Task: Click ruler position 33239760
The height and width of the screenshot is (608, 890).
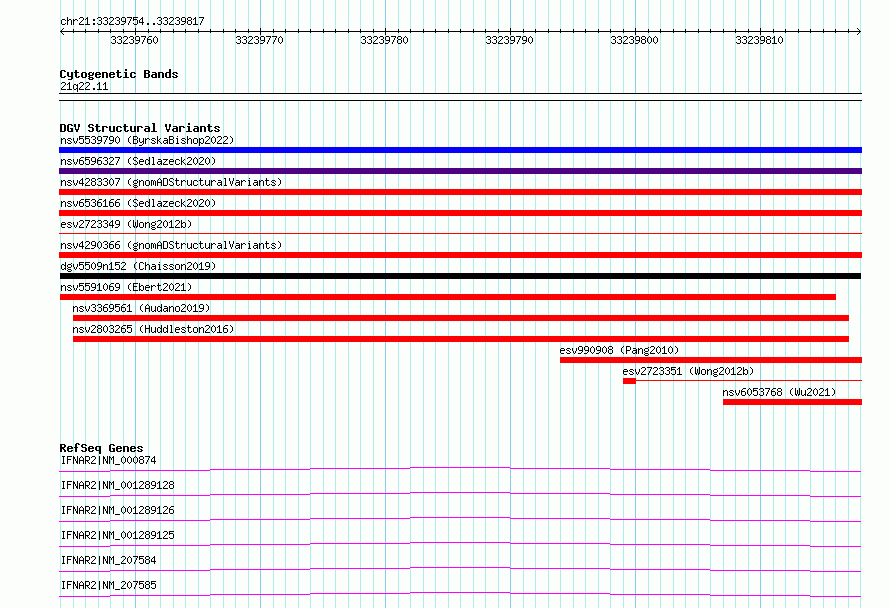Action: coord(135,40)
